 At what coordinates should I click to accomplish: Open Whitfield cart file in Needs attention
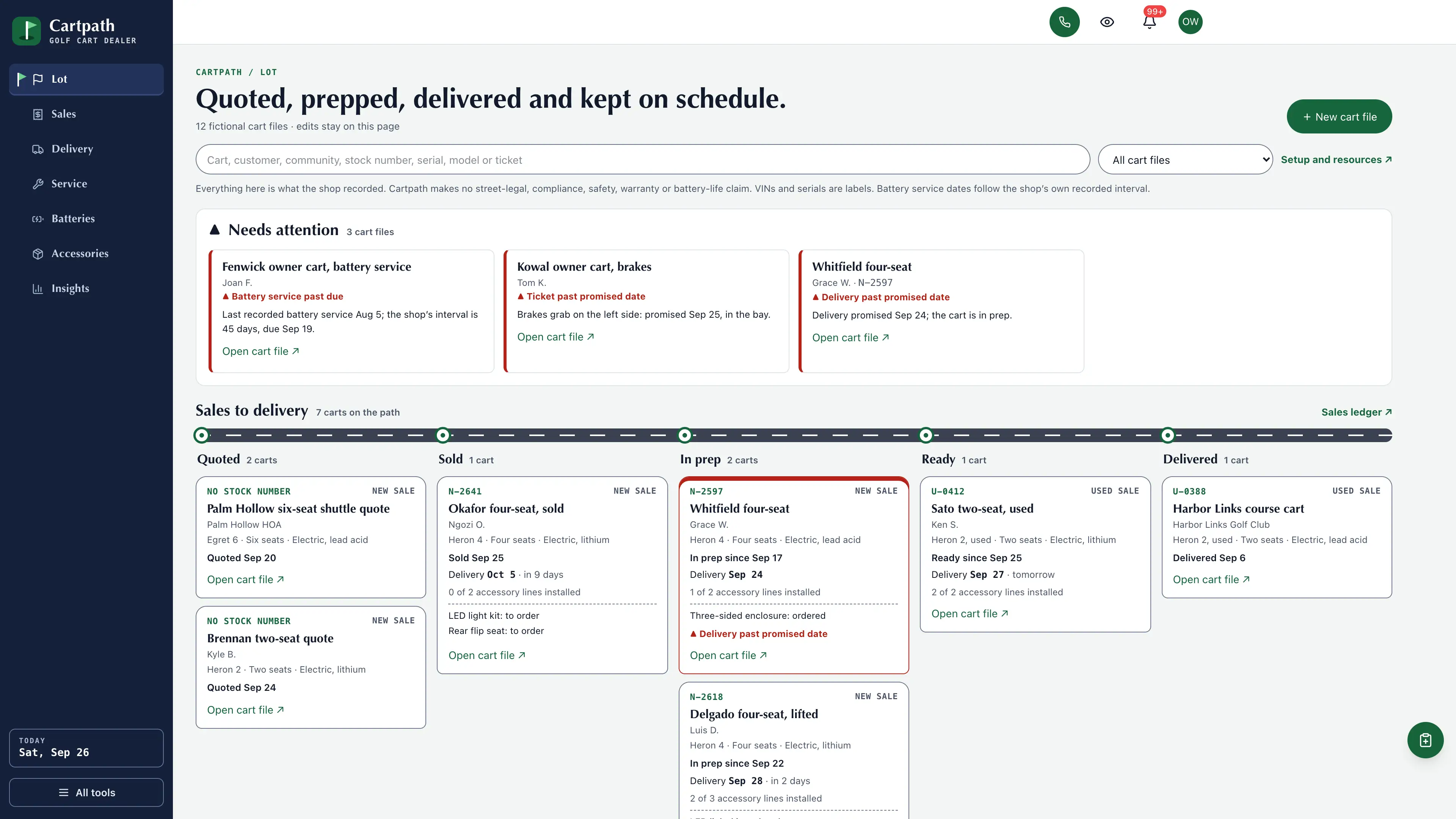click(x=850, y=337)
